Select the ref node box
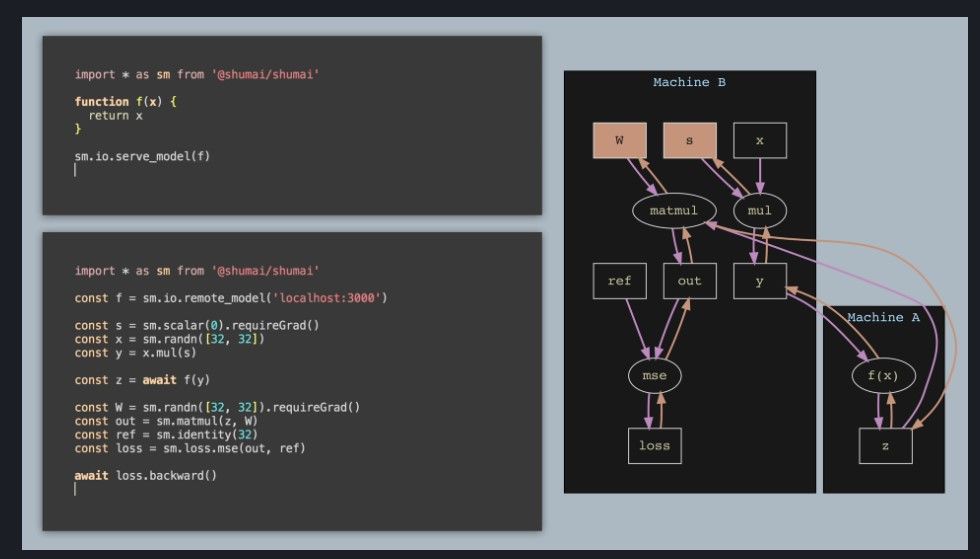 pos(619,281)
